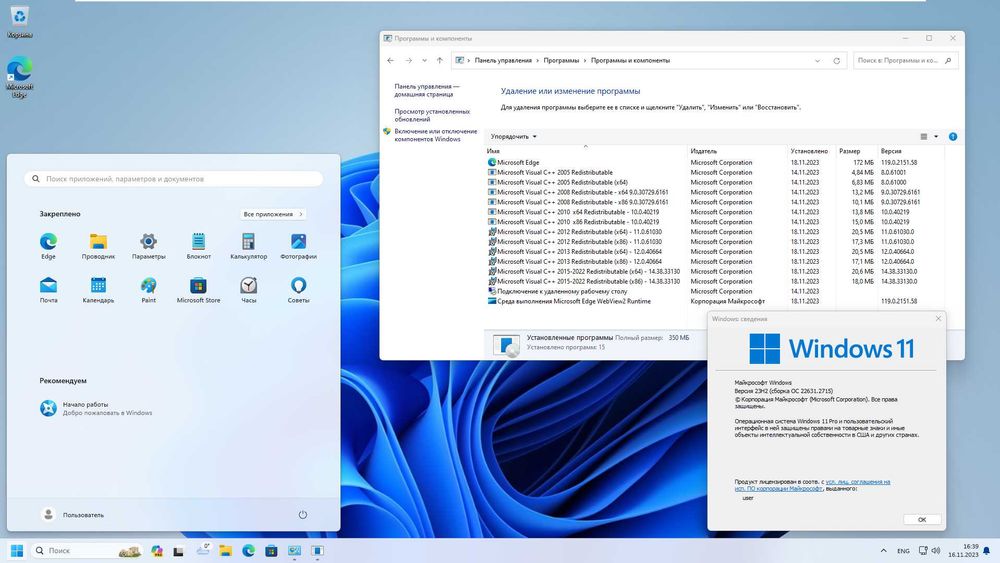Screen dimensions: 1000x563
Task: Select Visual C++ 2013 Redistributable (x86) row
Action: tap(716, 261)
